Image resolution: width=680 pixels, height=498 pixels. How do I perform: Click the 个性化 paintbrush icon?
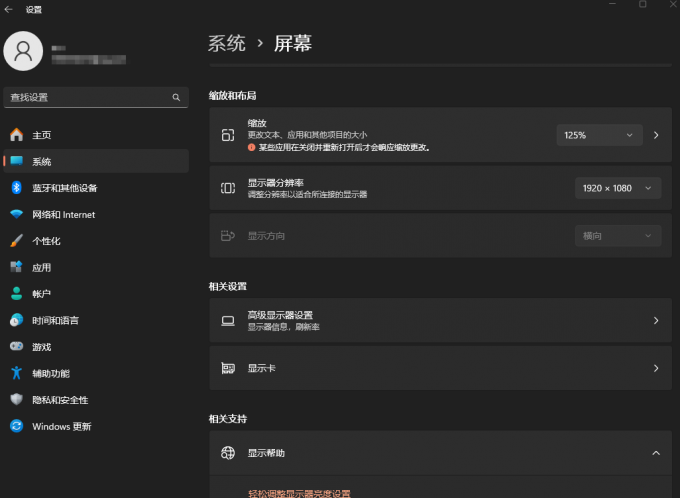(x=16, y=240)
